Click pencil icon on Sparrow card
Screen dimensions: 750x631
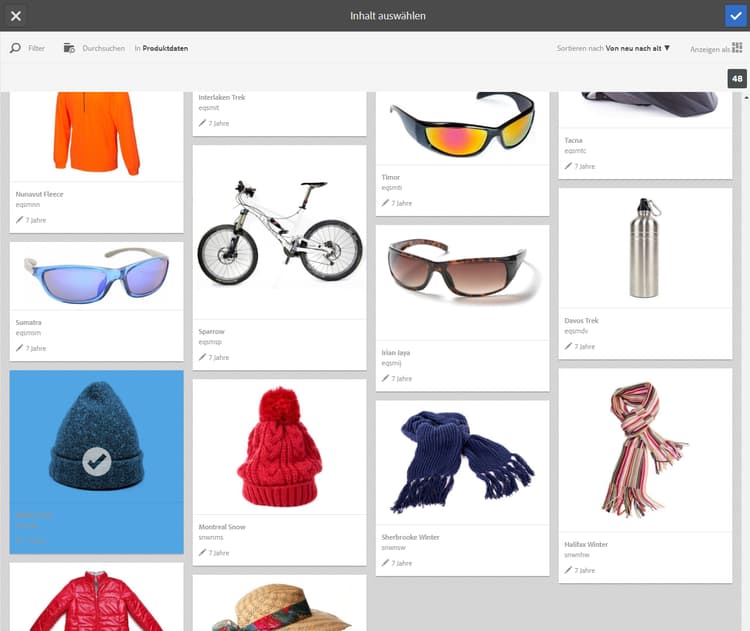202,357
